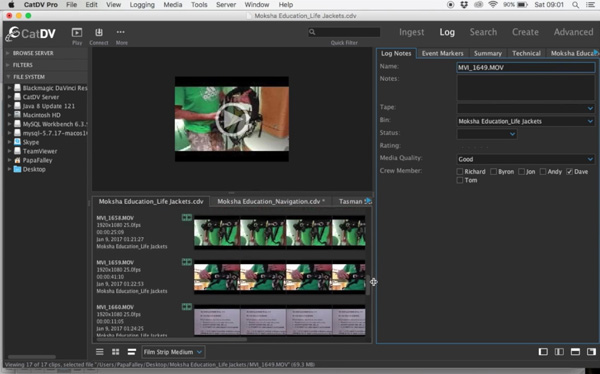
Task: Check the Byron crew member box
Action: tap(494, 171)
